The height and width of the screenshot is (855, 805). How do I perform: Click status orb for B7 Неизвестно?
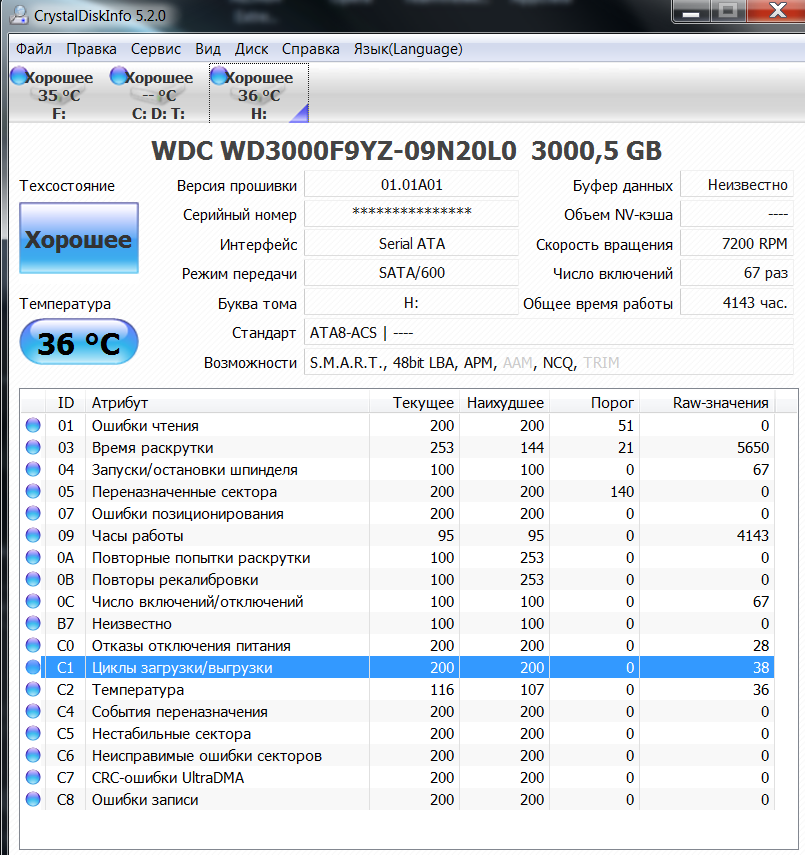(33, 623)
